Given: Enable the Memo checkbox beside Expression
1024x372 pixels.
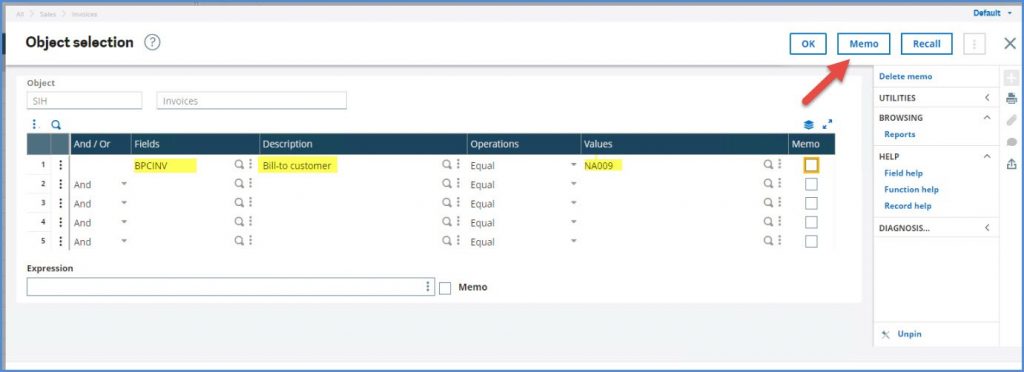Looking at the screenshot, I should point(445,288).
